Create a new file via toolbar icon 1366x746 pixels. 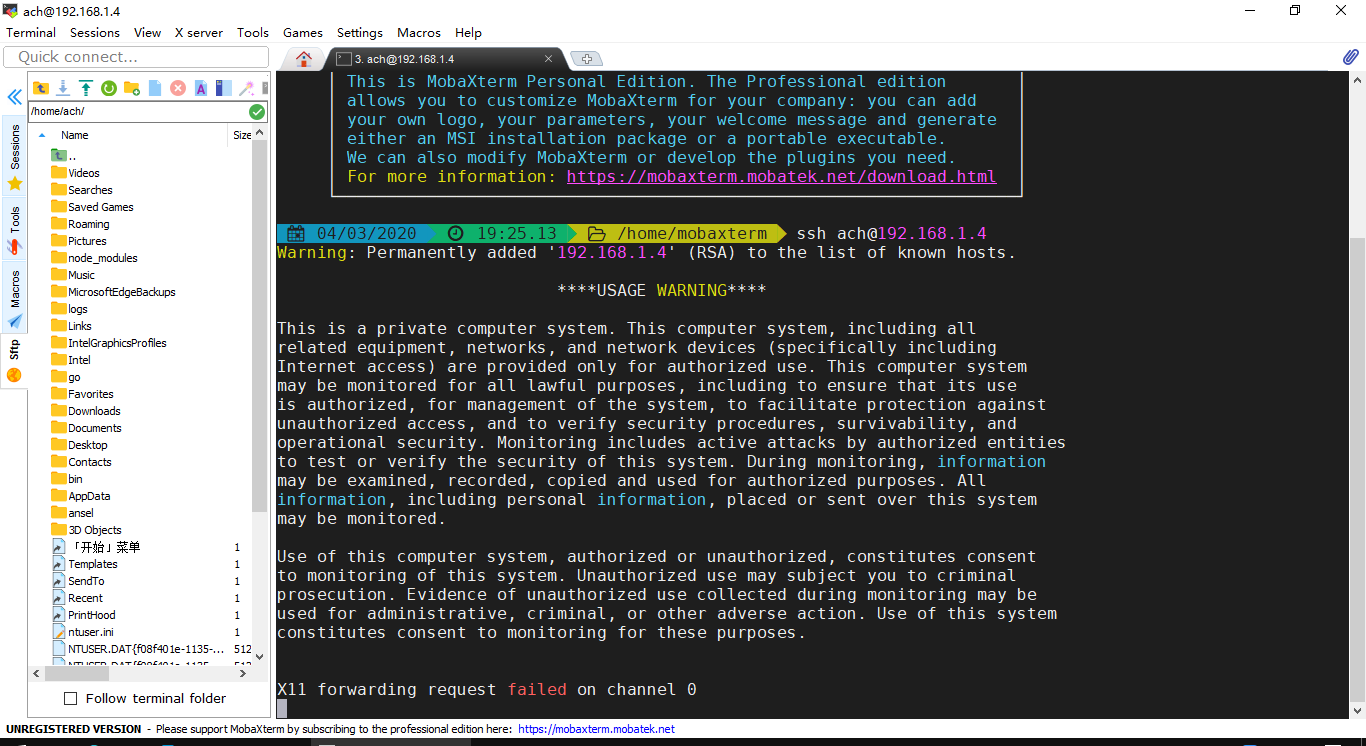(x=155, y=88)
